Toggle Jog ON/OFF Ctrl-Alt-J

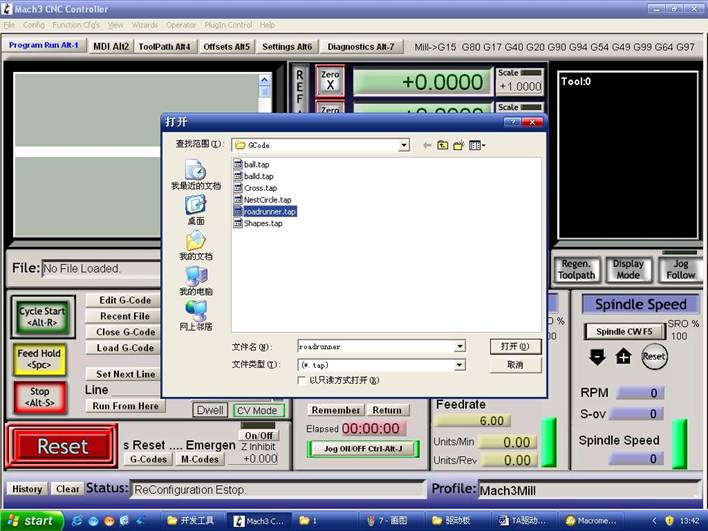[x=363, y=449]
